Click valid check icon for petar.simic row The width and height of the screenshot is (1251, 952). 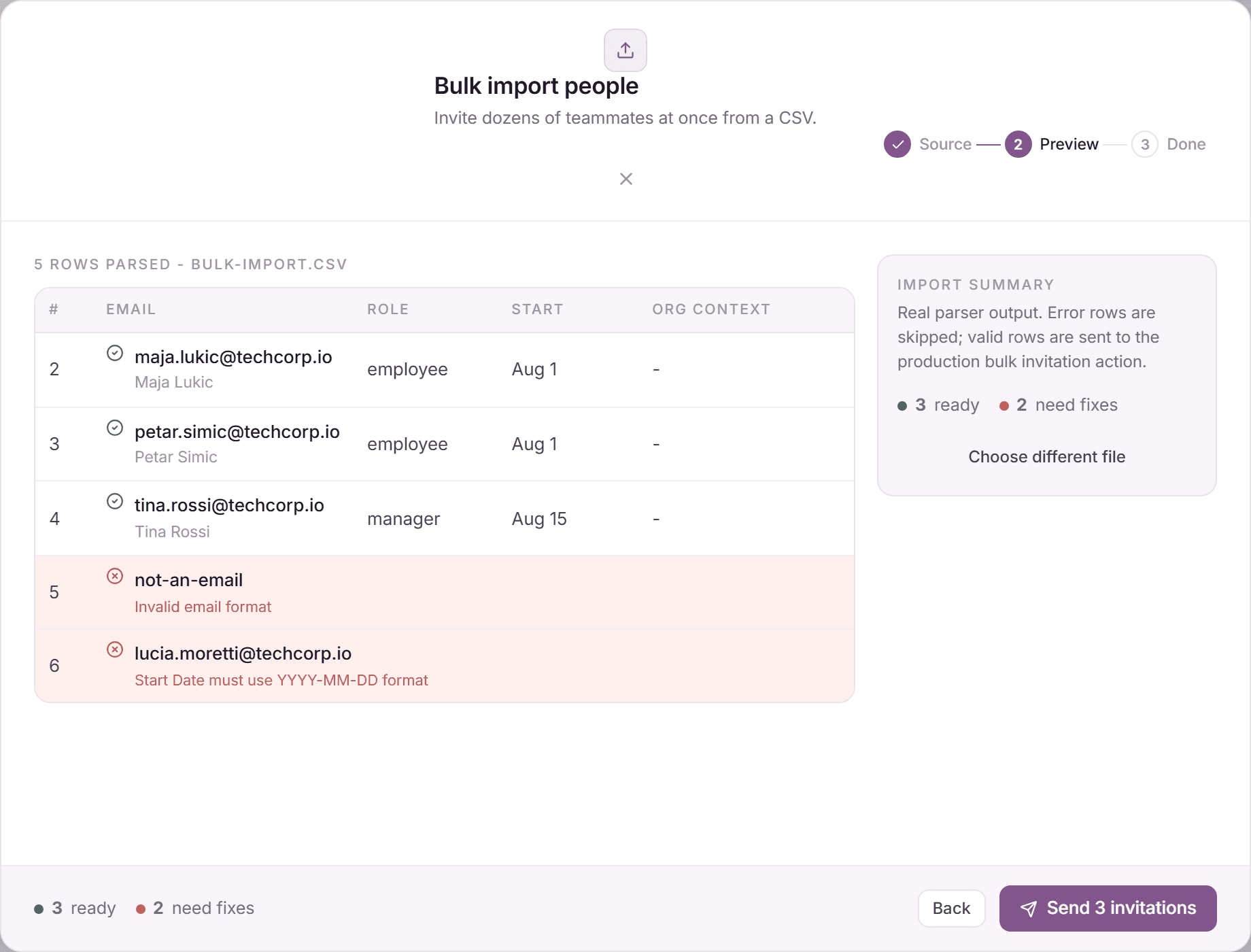(x=115, y=428)
